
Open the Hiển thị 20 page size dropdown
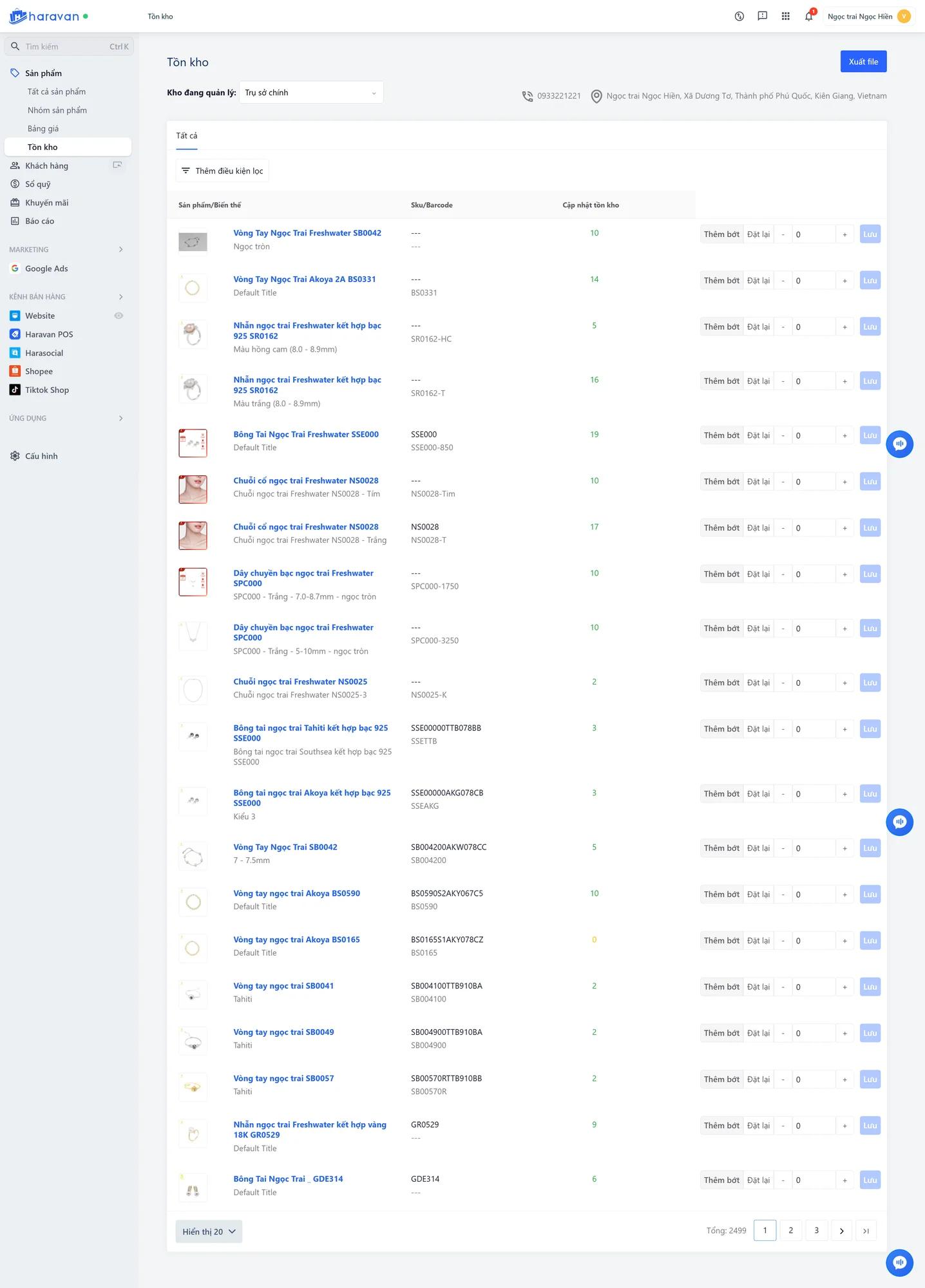click(x=209, y=1231)
